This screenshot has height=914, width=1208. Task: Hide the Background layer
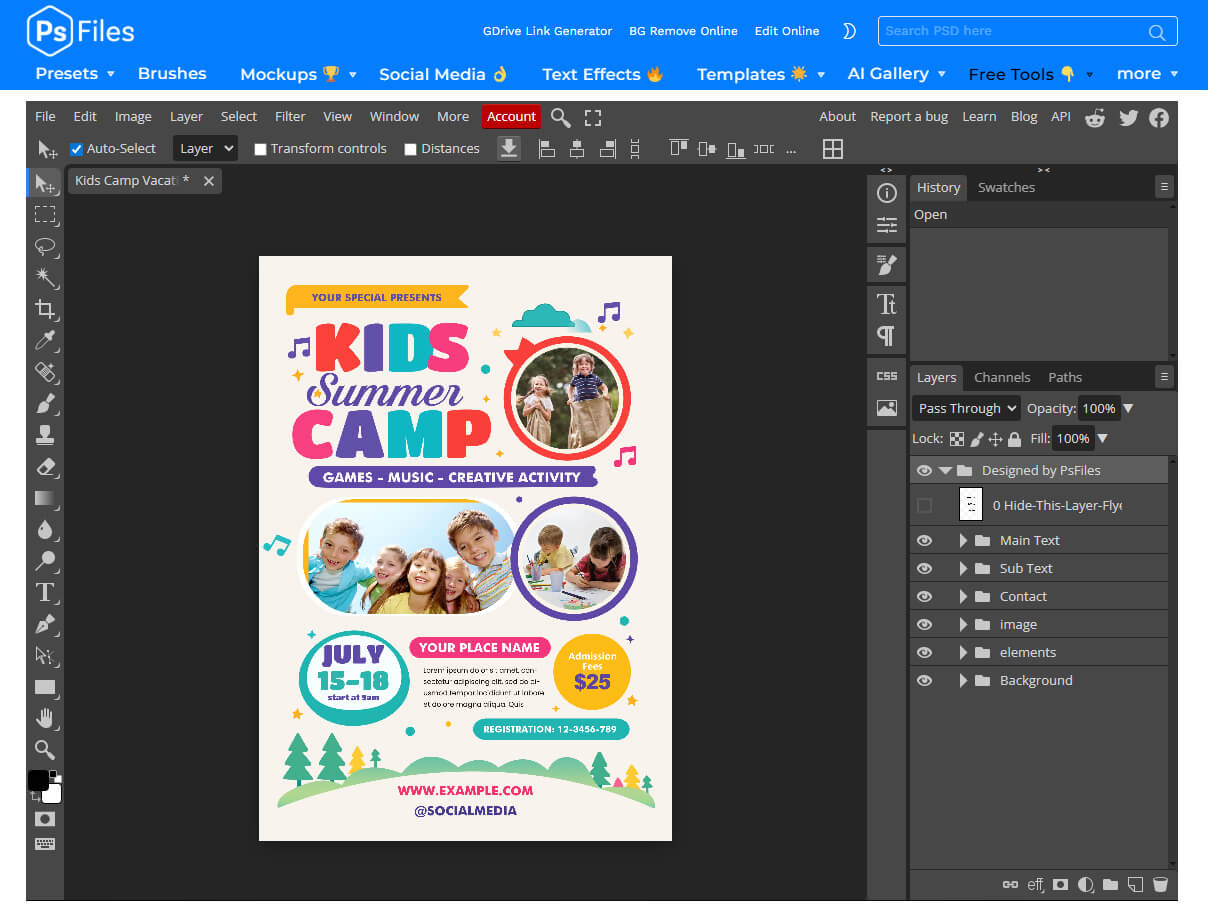coord(924,680)
